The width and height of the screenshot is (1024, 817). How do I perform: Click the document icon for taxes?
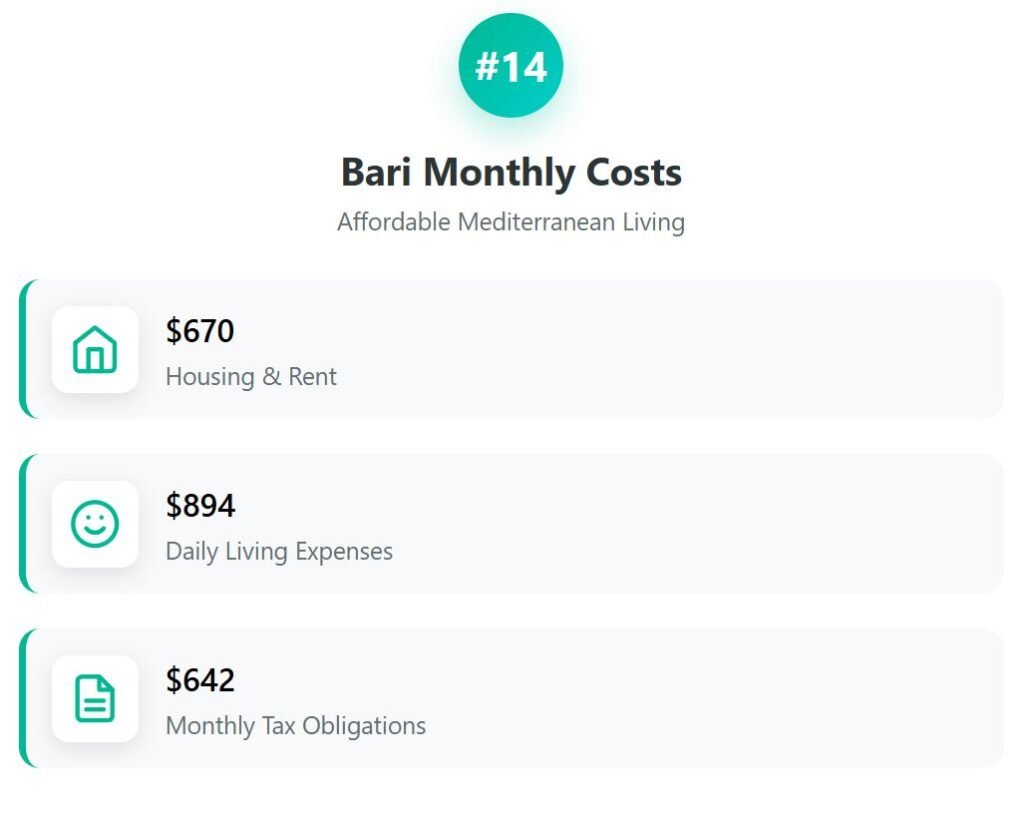(95, 698)
